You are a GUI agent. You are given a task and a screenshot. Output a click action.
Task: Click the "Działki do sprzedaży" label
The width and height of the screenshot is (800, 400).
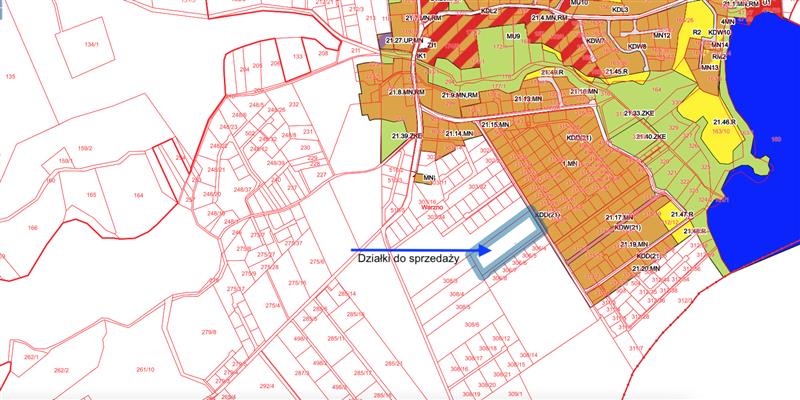coord(408,259)
